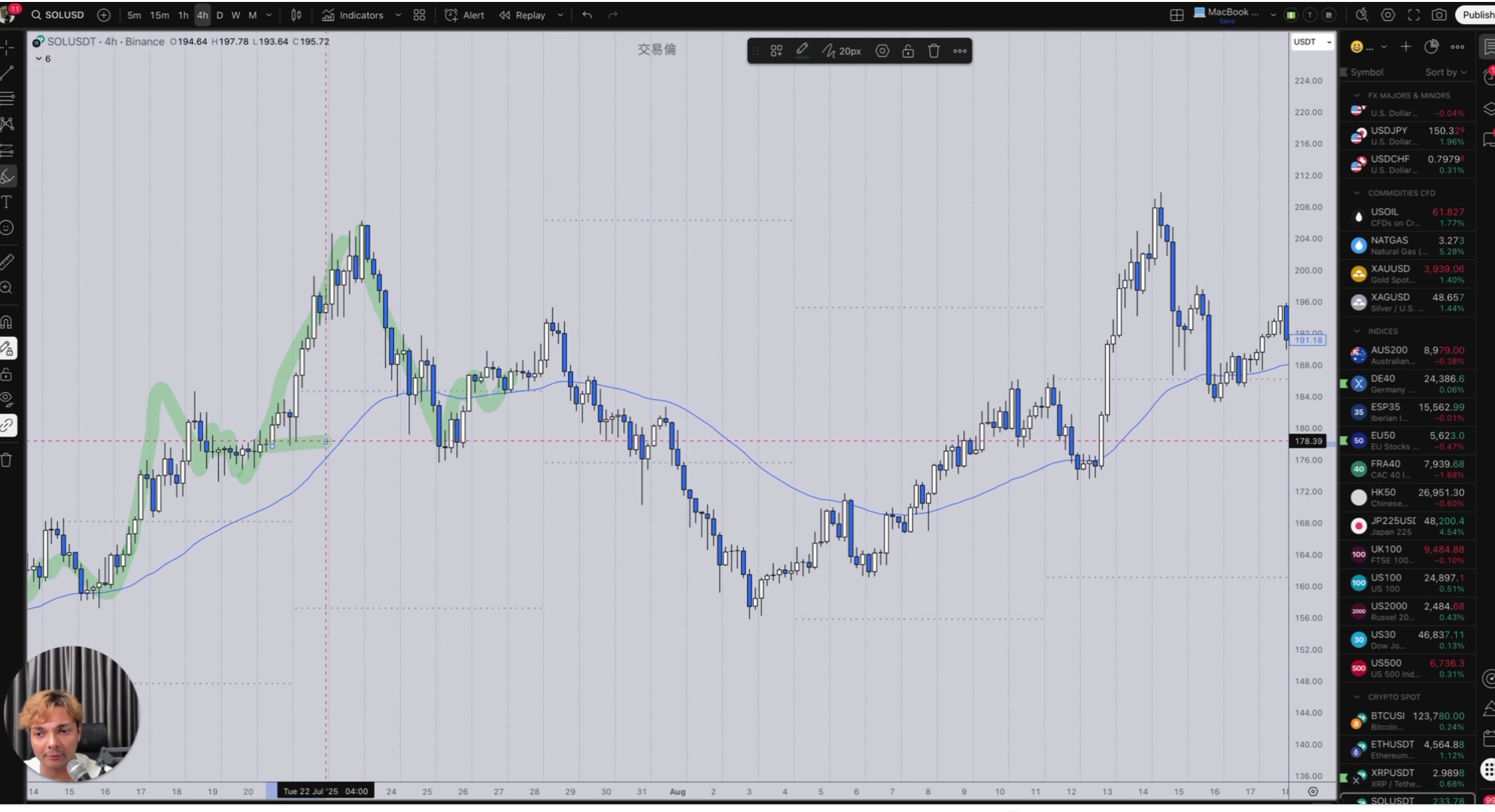Change brush color via pencil swatch
The image size is (1495, 812).
pyautogui.click(x=801, y=51)
